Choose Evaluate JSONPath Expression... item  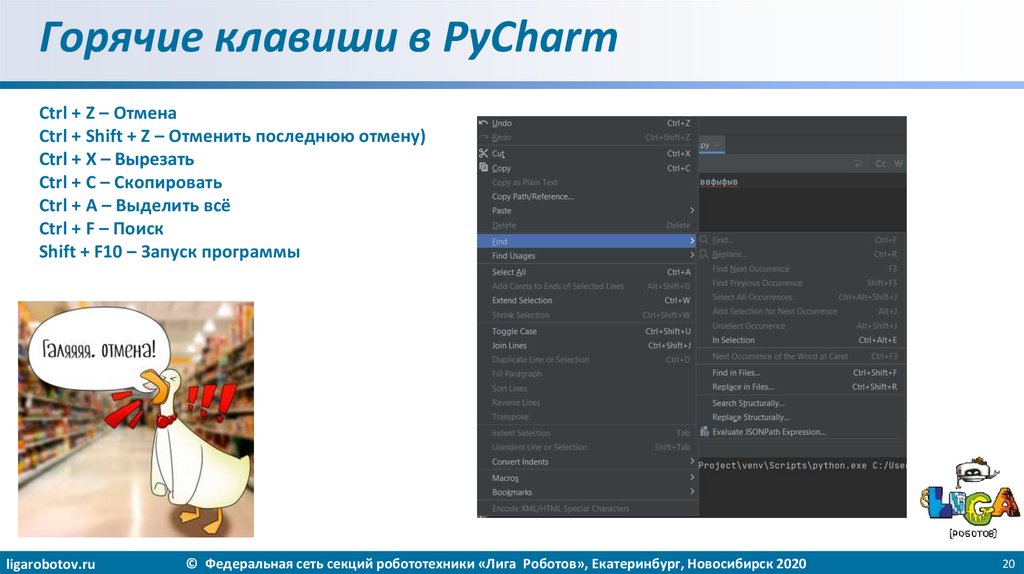[x=801, y=432]
